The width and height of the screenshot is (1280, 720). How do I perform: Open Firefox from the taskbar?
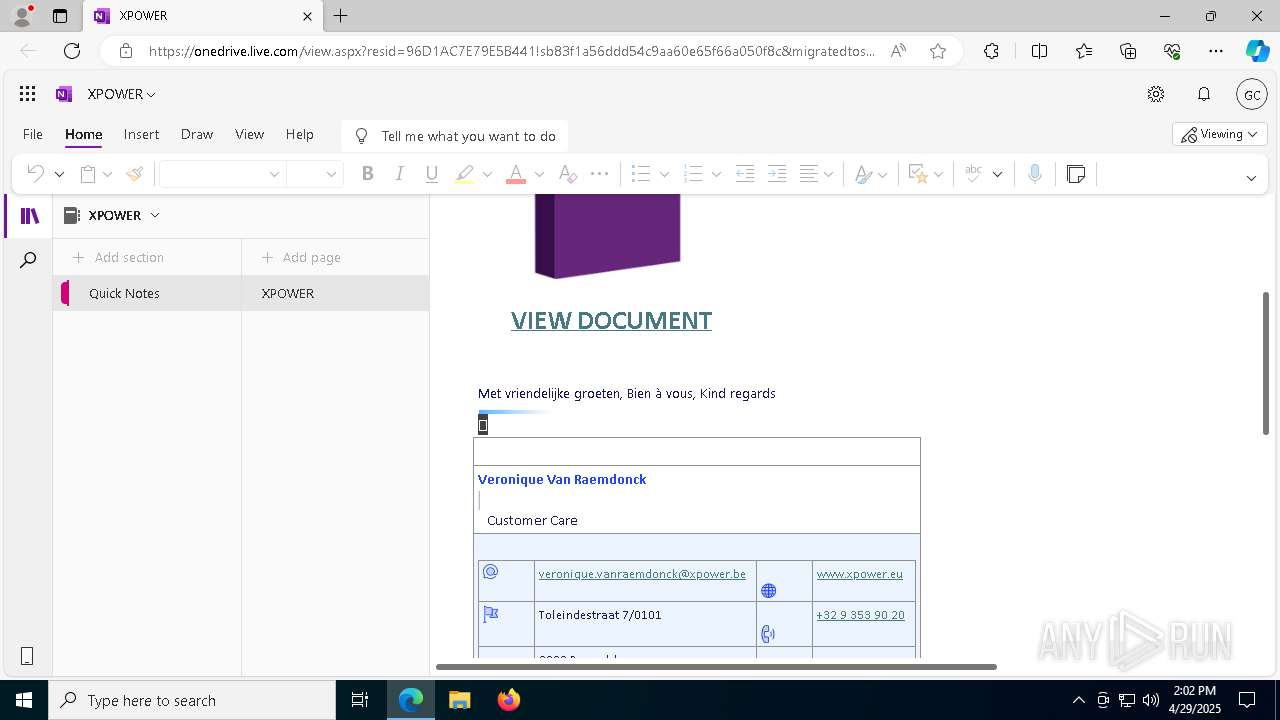[509, 700]
